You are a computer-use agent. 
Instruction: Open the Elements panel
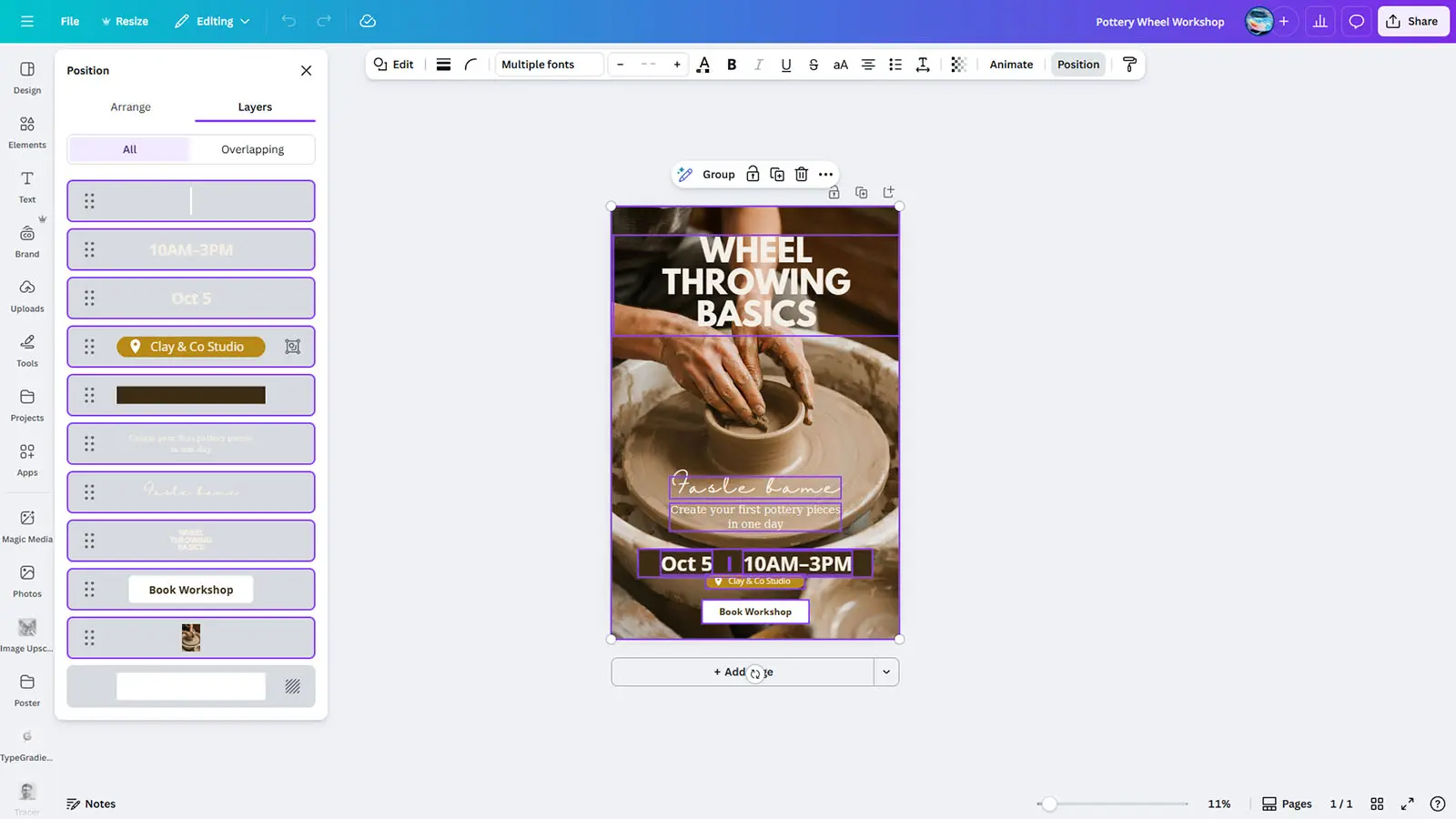click(26, 130)
